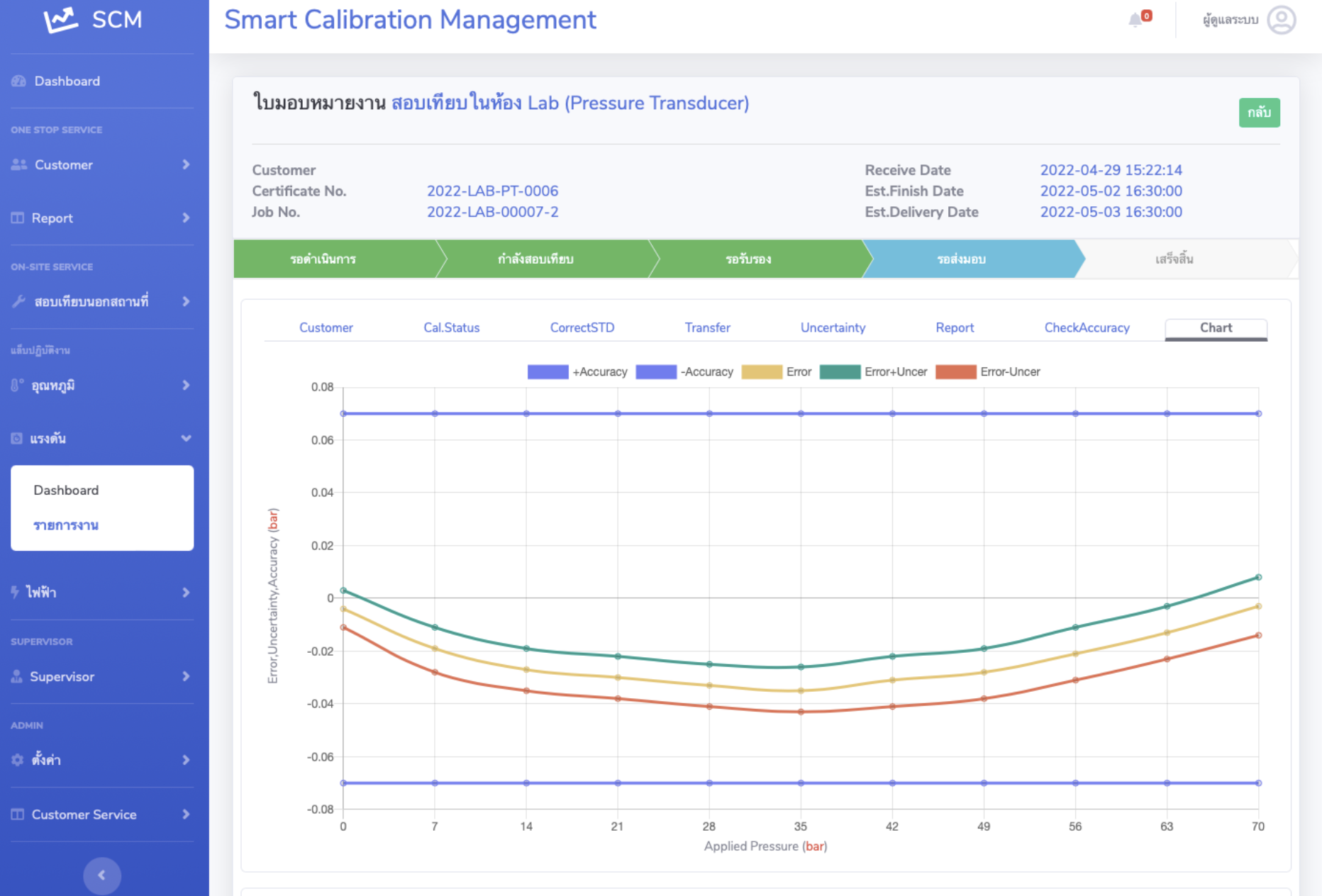Image resolution: width=1322 pixels, height=896 pixels.
Task: Select the Customer icon in the sidebar
Action: pos(18,164)
